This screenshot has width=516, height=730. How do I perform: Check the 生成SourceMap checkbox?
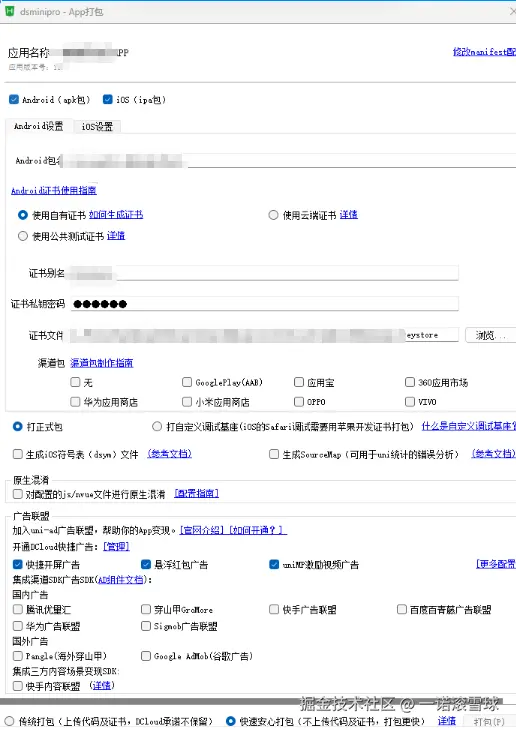coord(274,454)
